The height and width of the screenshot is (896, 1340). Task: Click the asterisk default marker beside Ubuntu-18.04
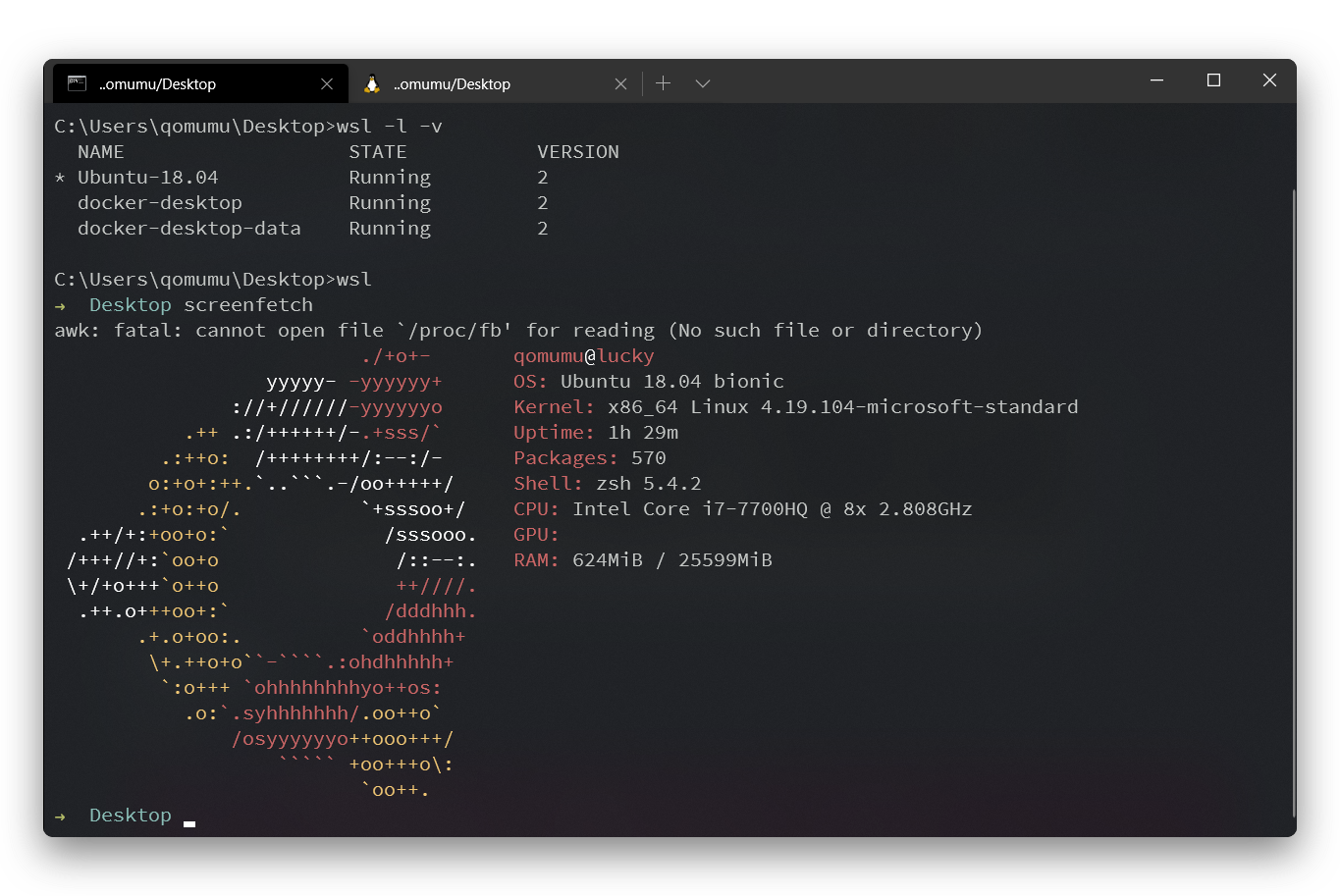click(x=60, y=178)
